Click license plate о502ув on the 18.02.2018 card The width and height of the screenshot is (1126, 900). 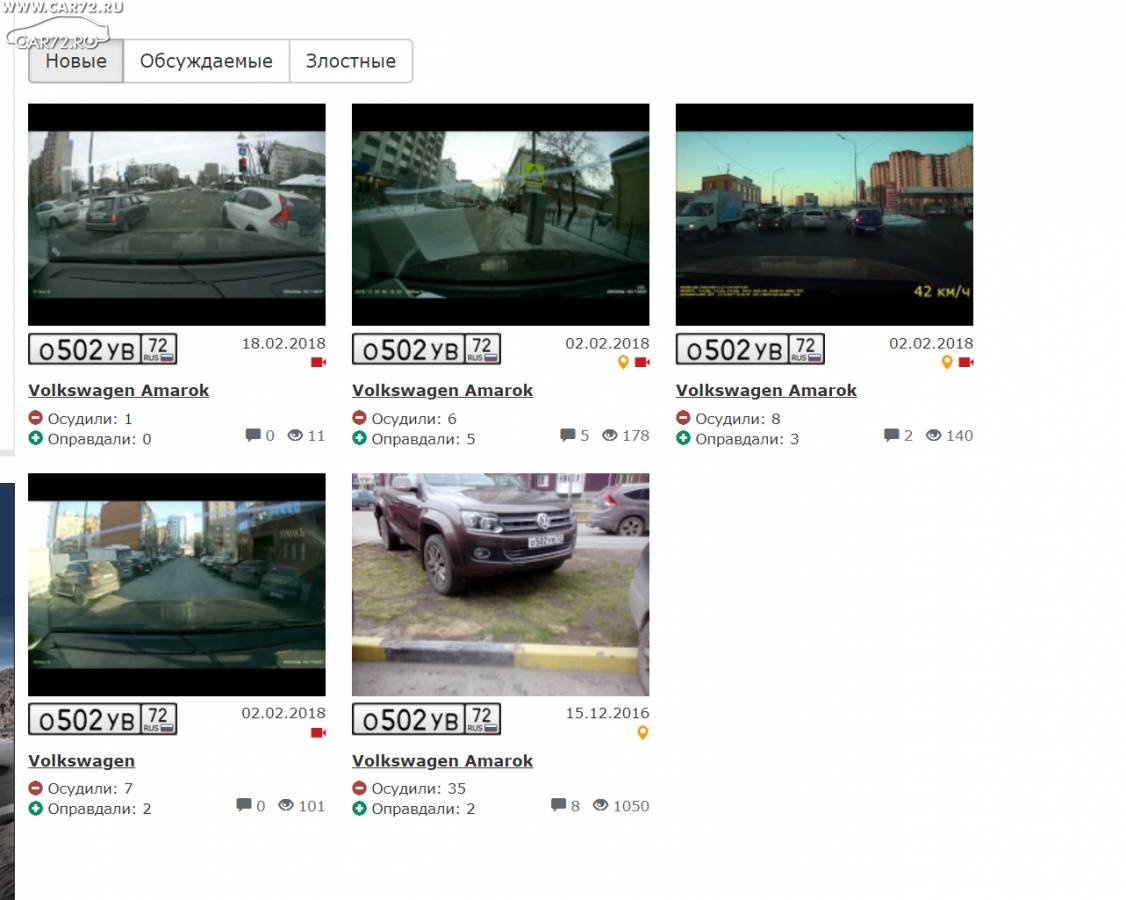(x=103, y=349)
